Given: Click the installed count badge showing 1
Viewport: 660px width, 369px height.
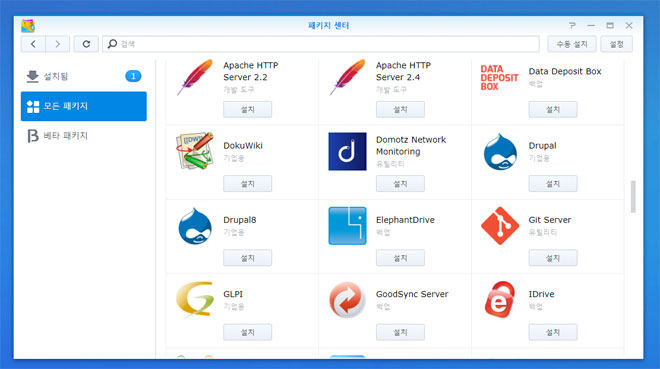Looking at the screenshot, I should point(133,76).
